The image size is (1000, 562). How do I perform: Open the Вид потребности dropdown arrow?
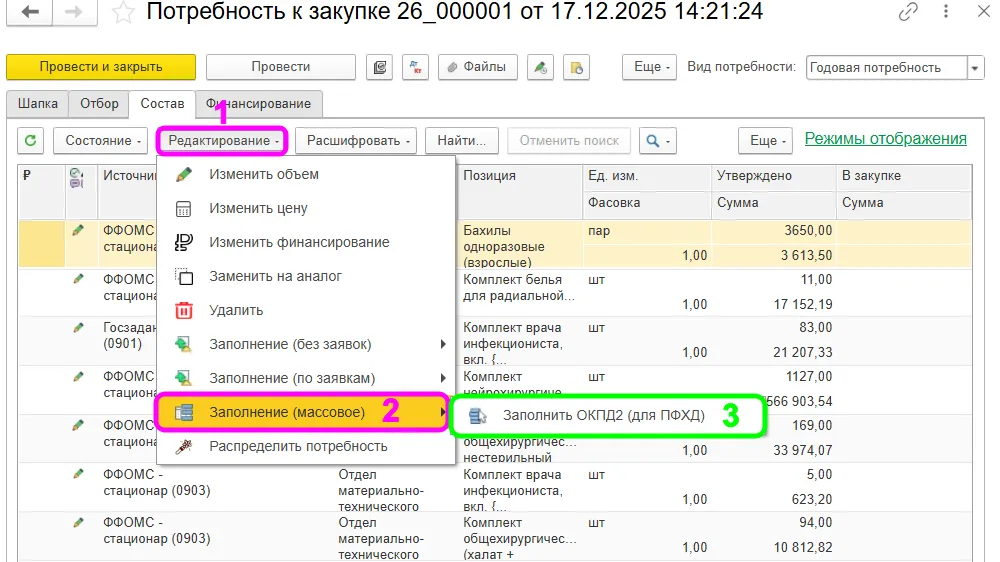(975, 68)
